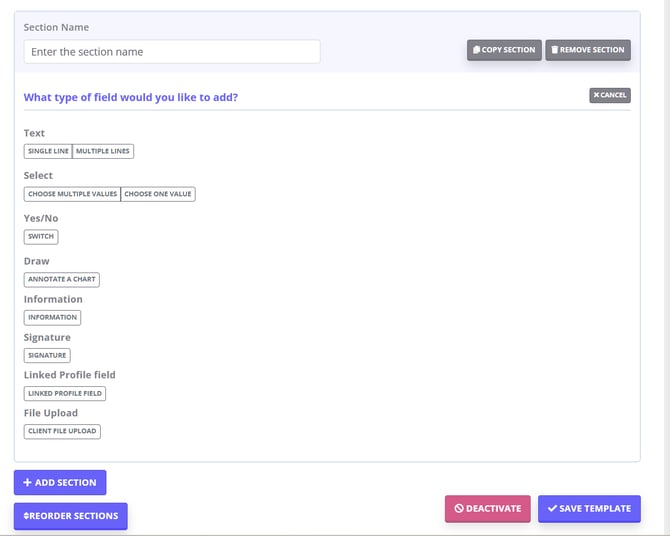Click the plus icon on Add Section
670x536 pixels.
[27, 483]
